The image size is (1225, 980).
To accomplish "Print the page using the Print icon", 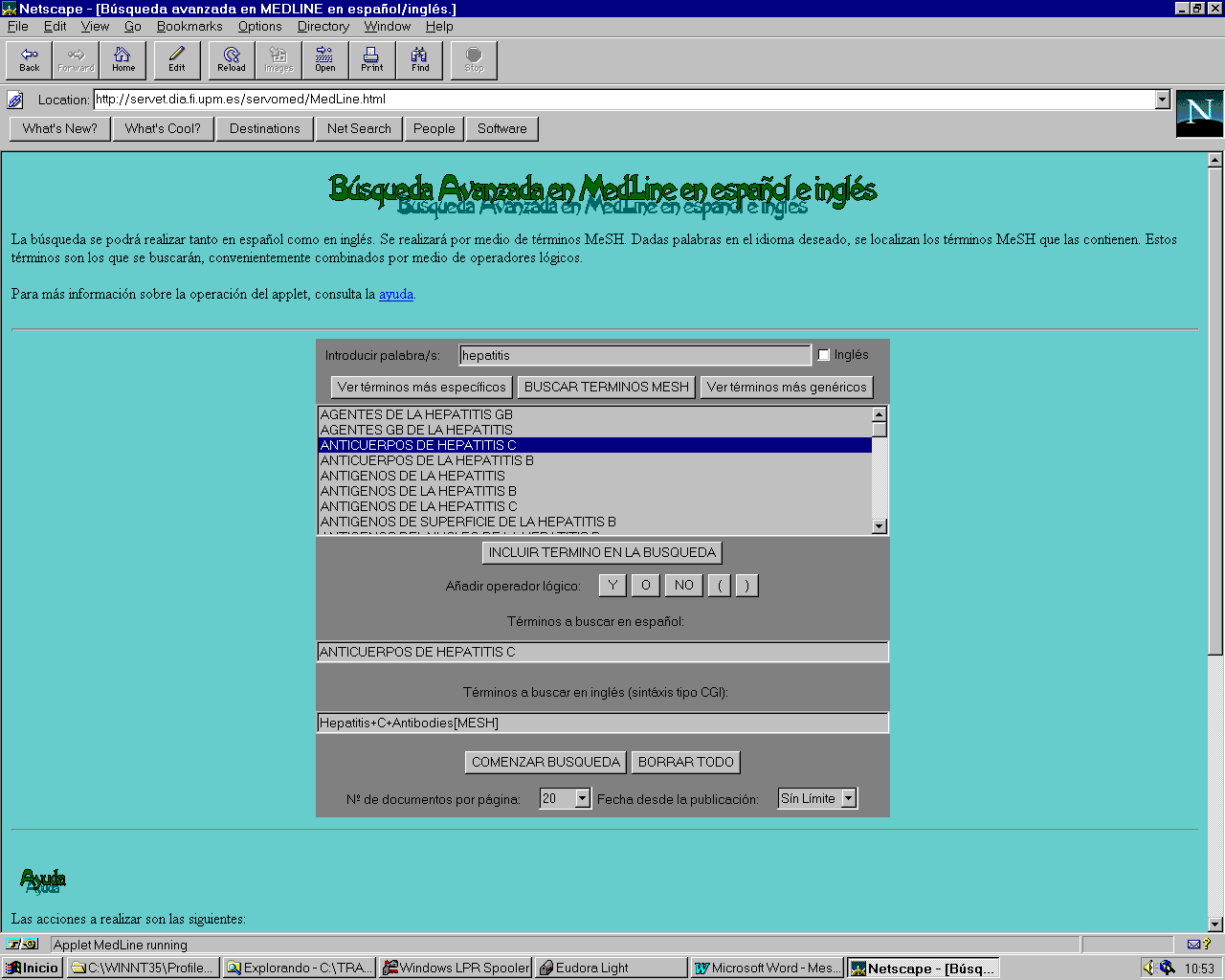I will [x=372, y=60].
